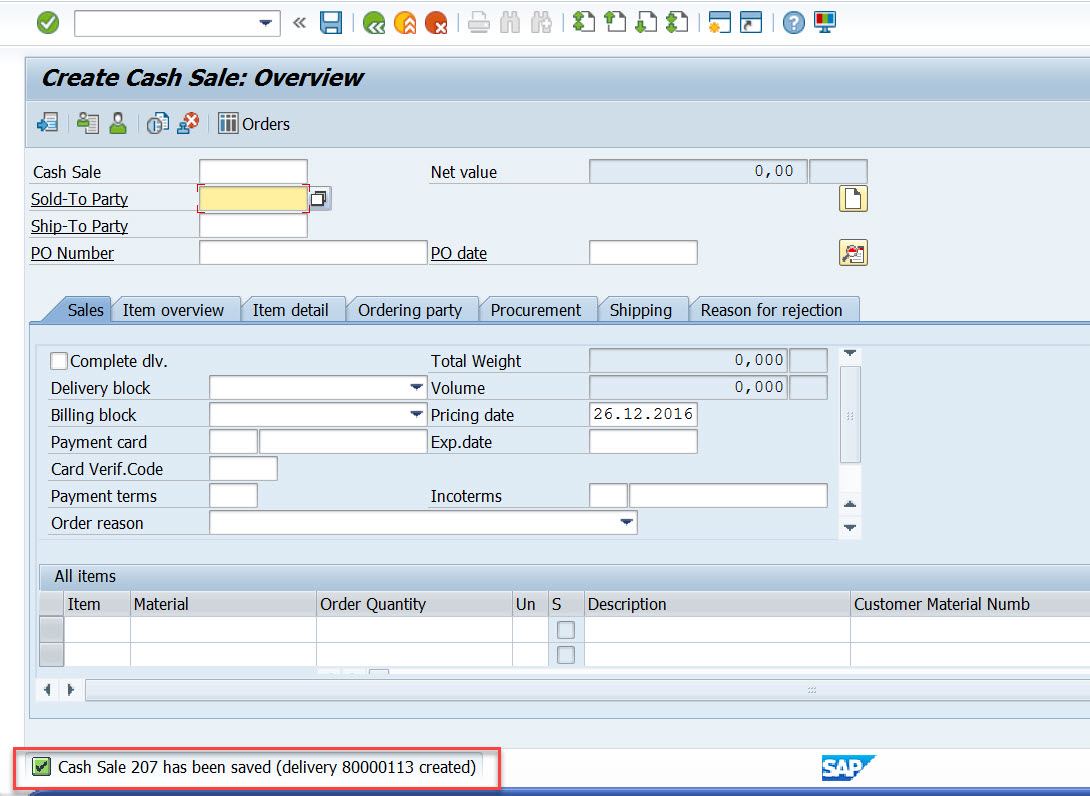Click the Create New Document icon
This screenshot has height=796, width=1090.
point(853,198)
